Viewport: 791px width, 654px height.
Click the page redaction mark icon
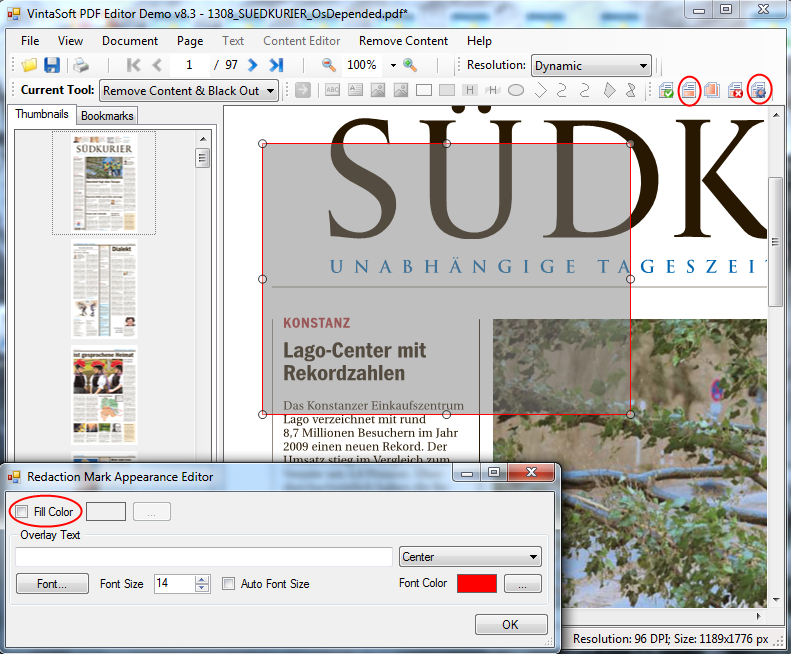click(x=689, y=90)
